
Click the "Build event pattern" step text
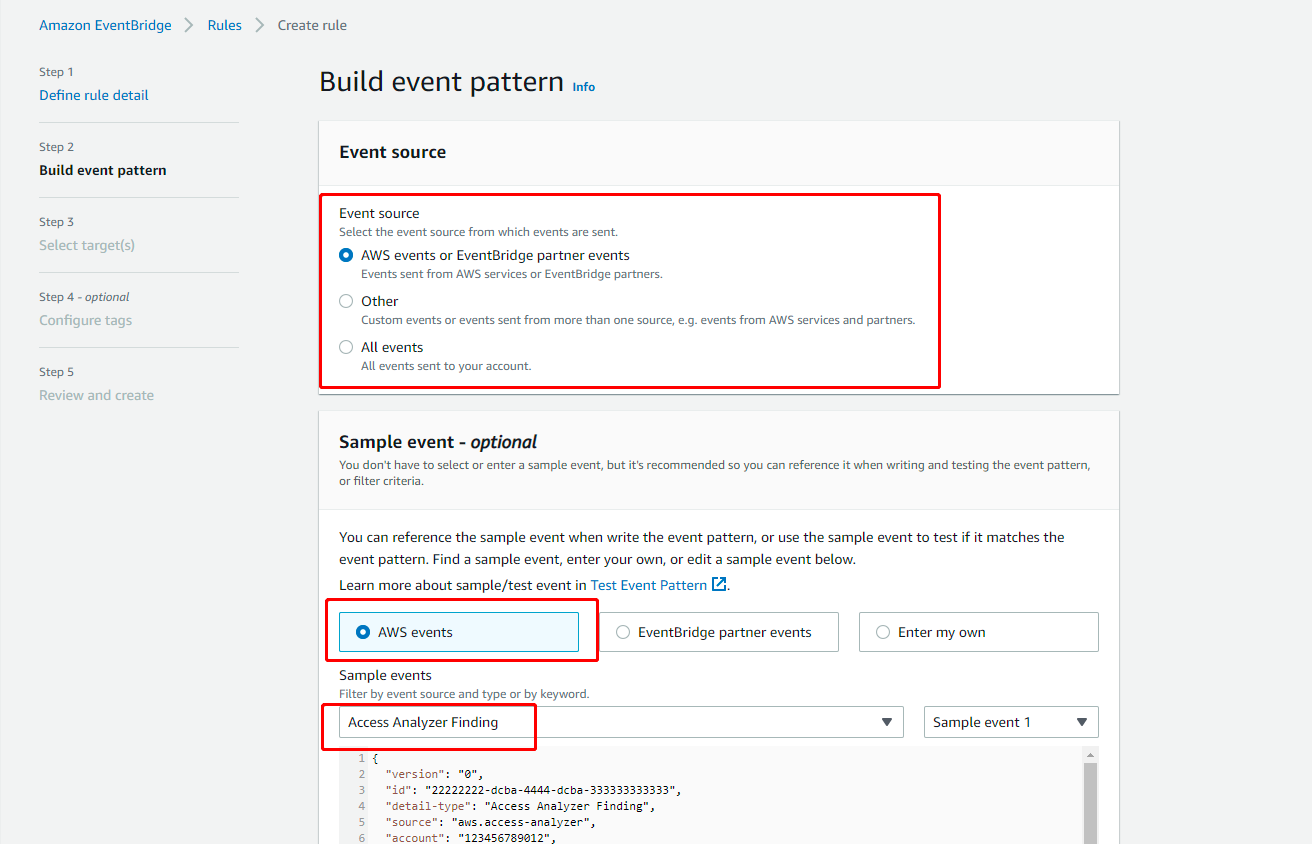[x=103, y=170]
